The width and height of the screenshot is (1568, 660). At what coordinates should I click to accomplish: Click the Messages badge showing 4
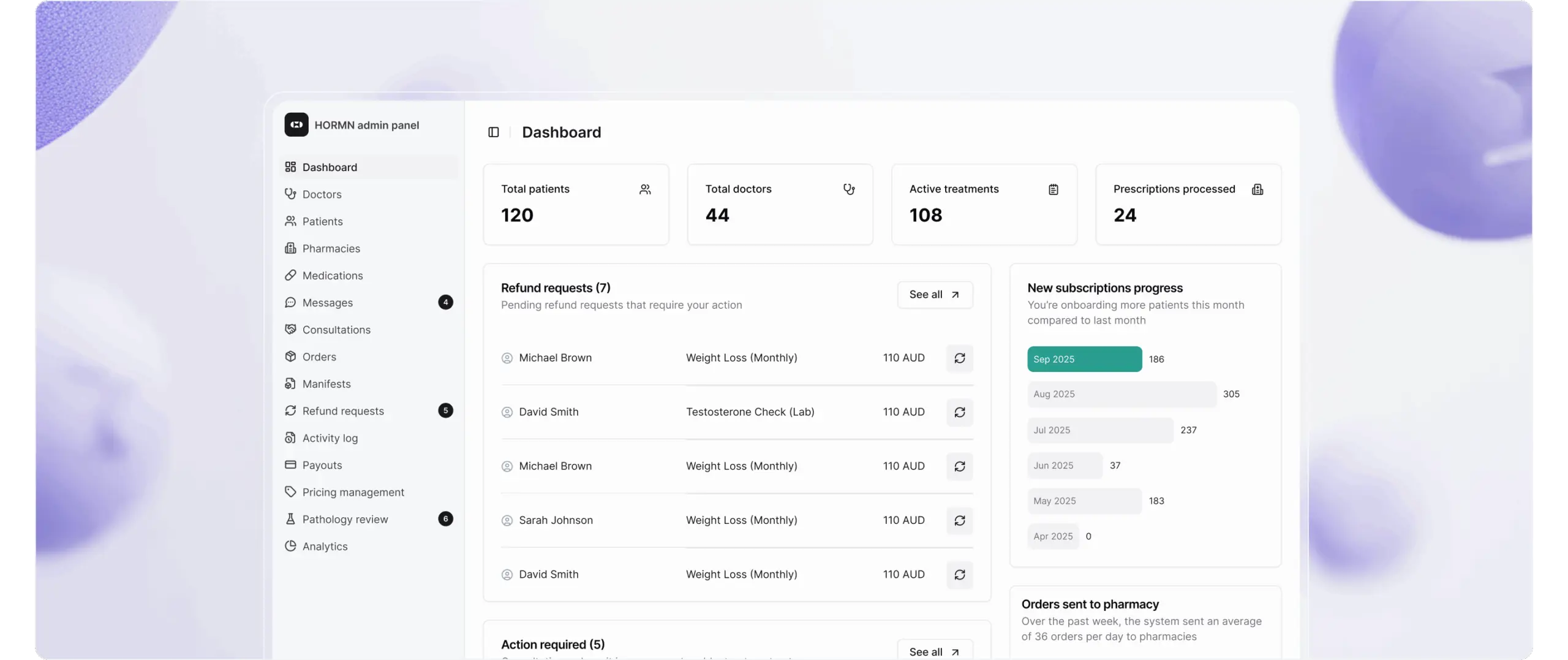pyautogui.click(x=445, y=302)
